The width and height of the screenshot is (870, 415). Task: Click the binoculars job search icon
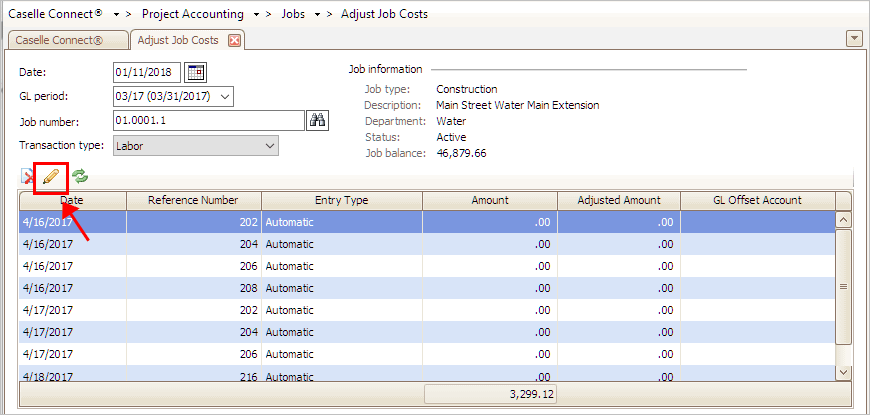pos(318,121)
